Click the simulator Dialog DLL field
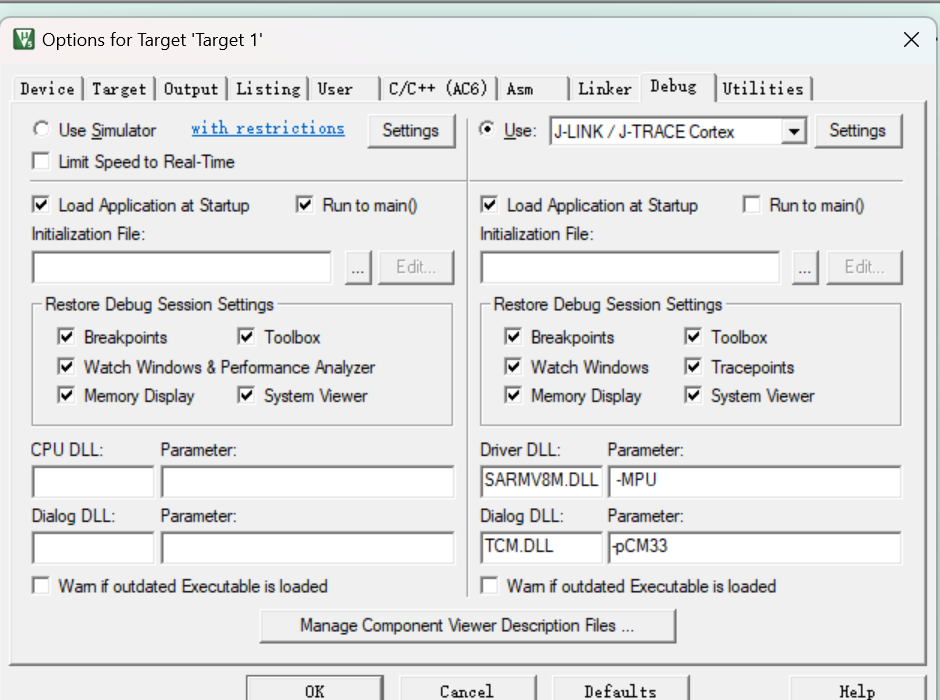Screen dimensions: 940x700 [94, 548]
